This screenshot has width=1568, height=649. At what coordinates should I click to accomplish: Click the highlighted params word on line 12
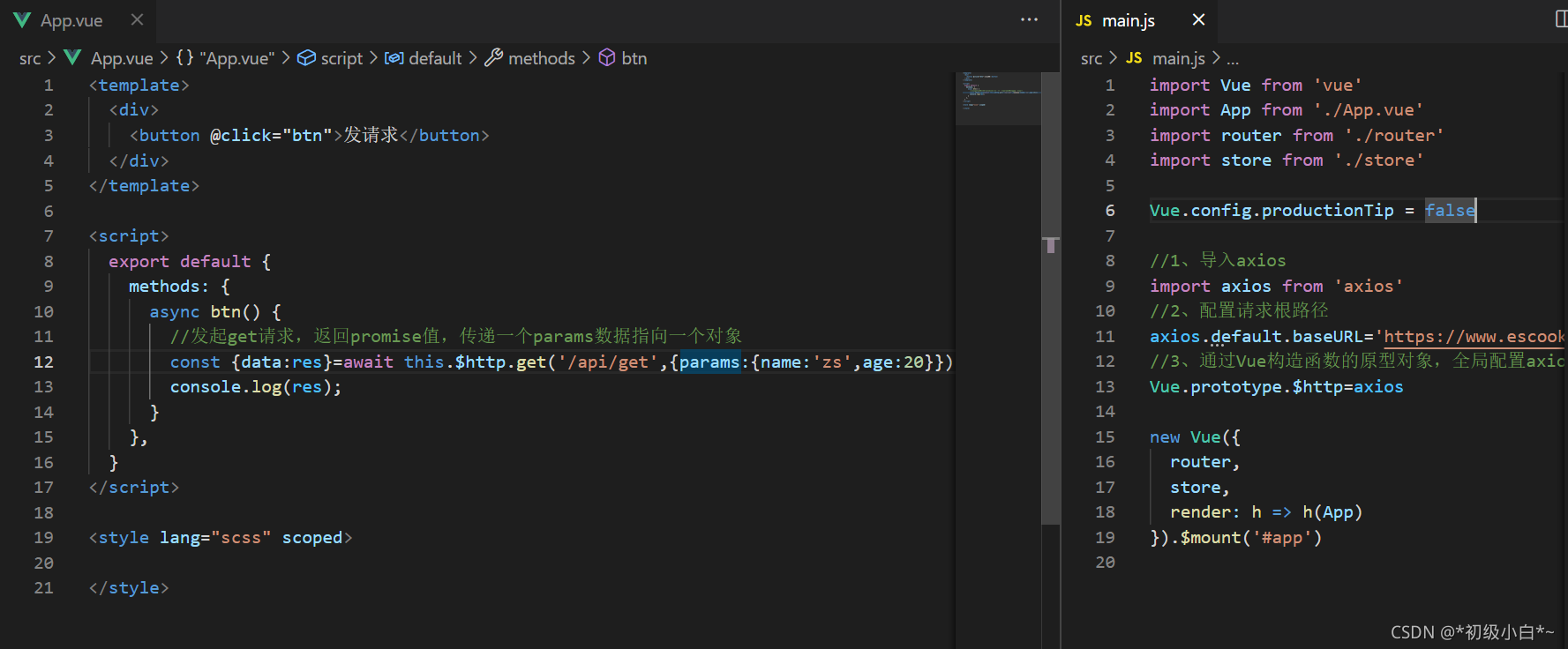click(709, 362)
